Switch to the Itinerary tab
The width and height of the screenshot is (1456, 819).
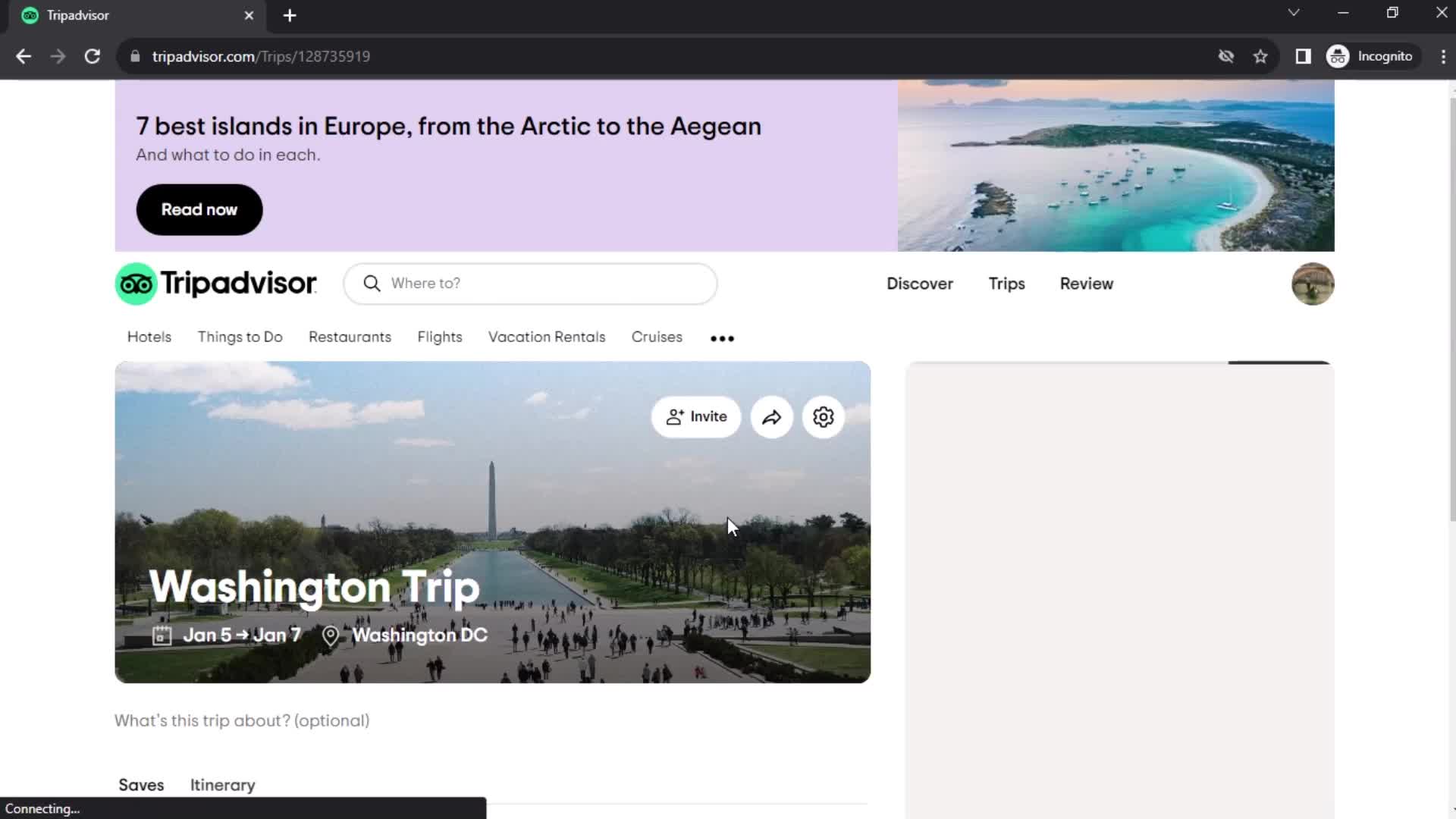point(223,785)
